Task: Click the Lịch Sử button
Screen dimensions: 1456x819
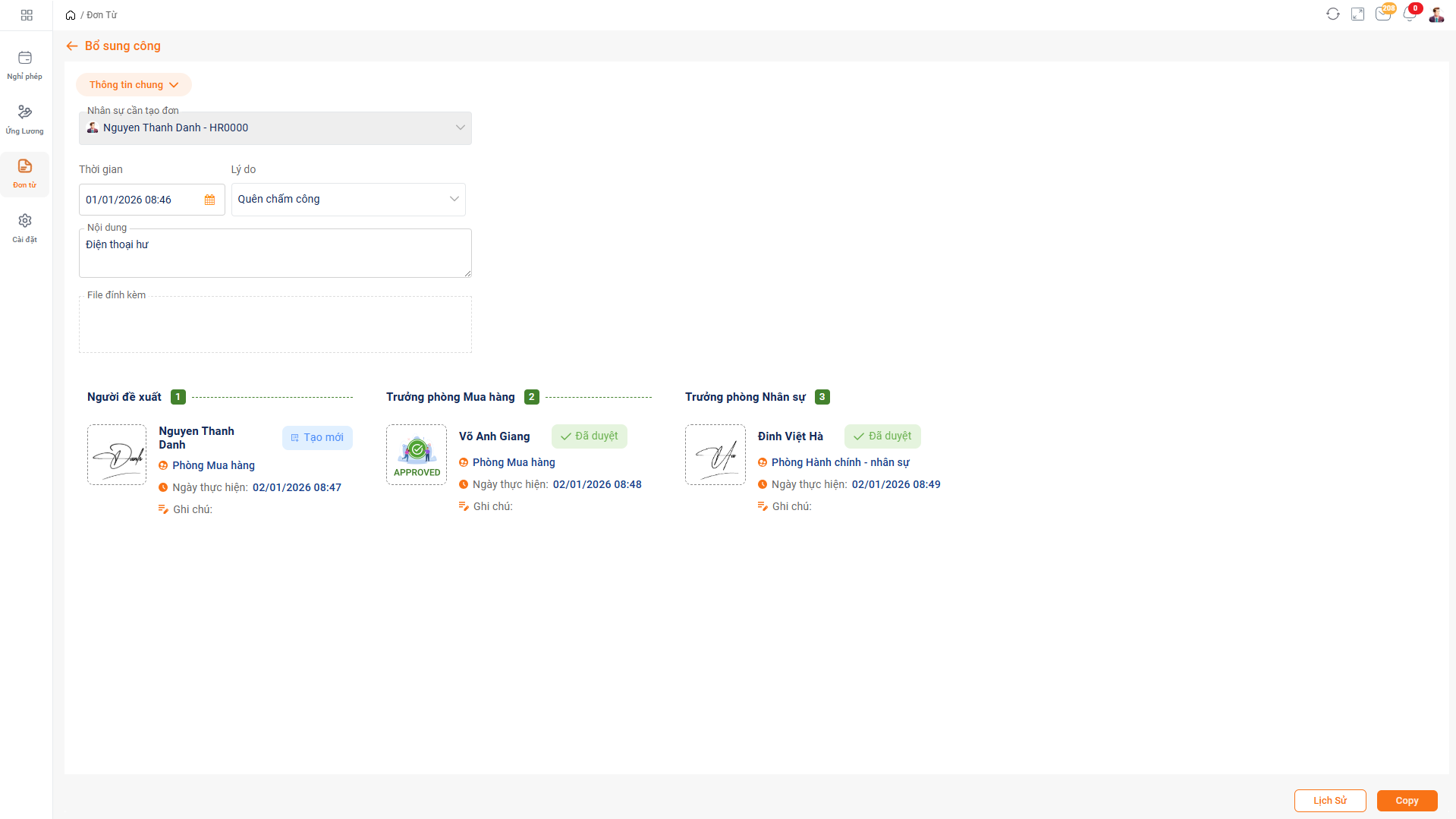Action: (x=1329, y=801)
